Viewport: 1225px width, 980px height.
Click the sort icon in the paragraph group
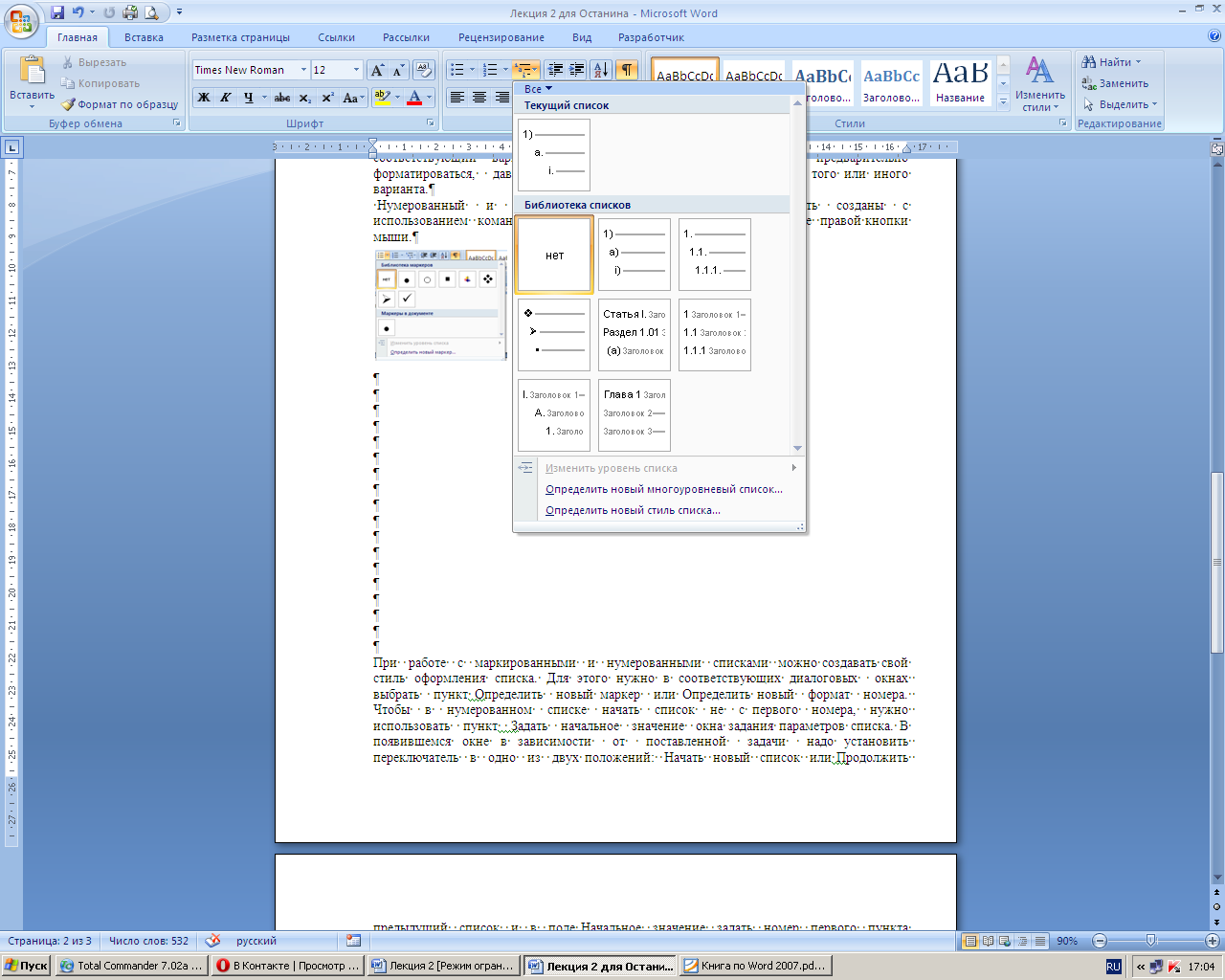[601, 70]
